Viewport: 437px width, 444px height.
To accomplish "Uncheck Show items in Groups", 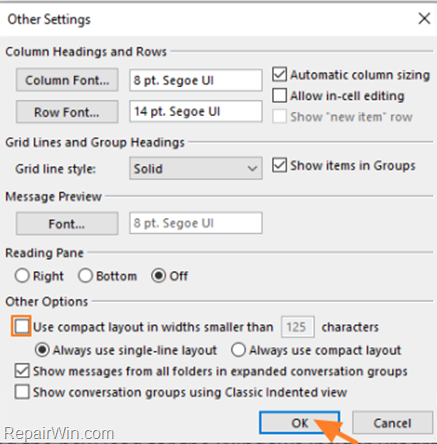I will [x=279, y=165].
